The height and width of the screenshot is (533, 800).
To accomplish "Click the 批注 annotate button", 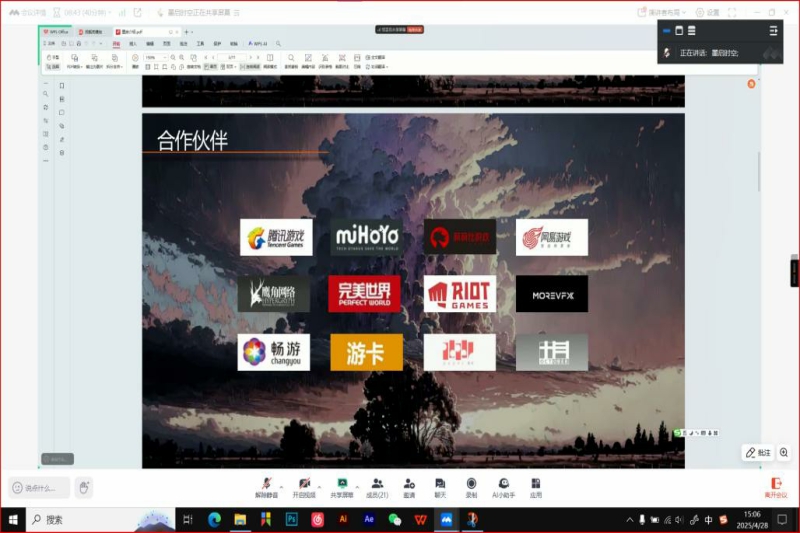I will click(758, 453).
